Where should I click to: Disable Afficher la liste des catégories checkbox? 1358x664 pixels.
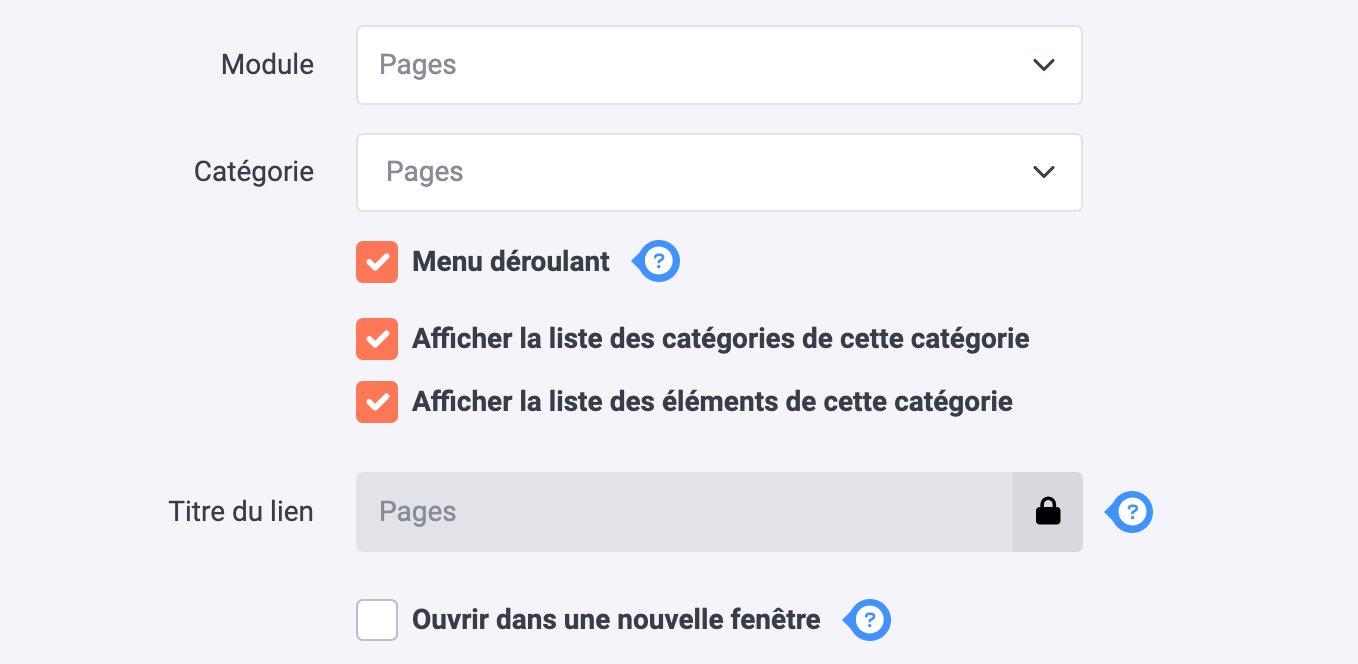(377, 339)
